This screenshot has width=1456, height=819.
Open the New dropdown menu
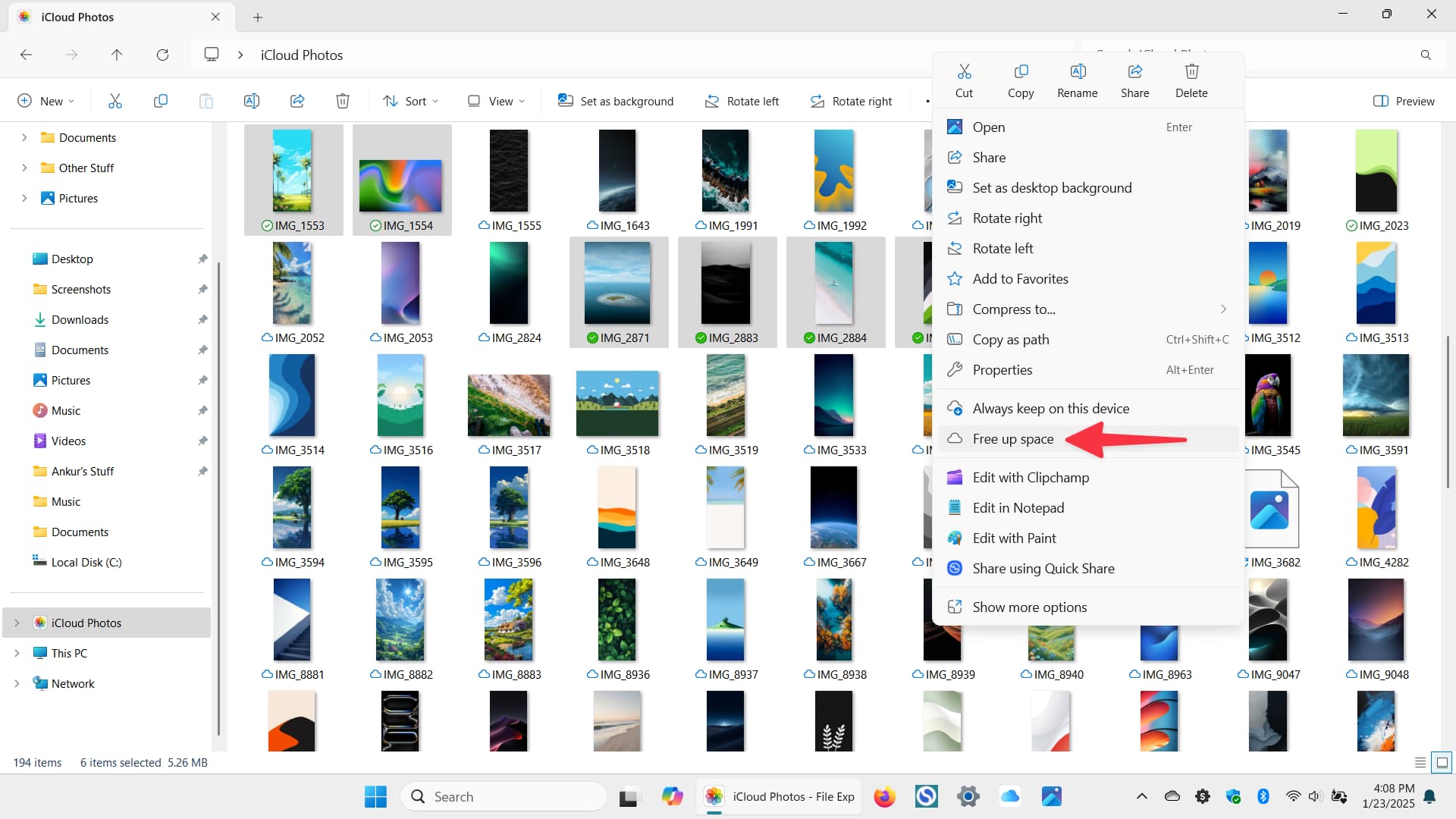[45, 101]
